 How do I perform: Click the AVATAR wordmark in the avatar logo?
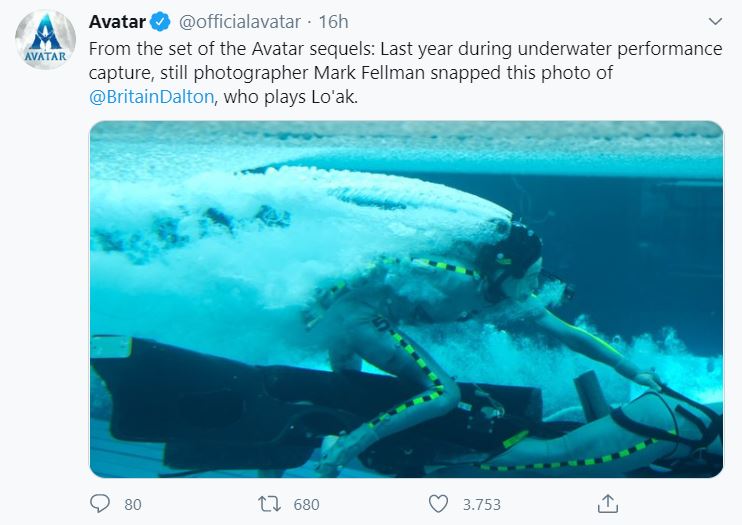[x=45, y=56]
